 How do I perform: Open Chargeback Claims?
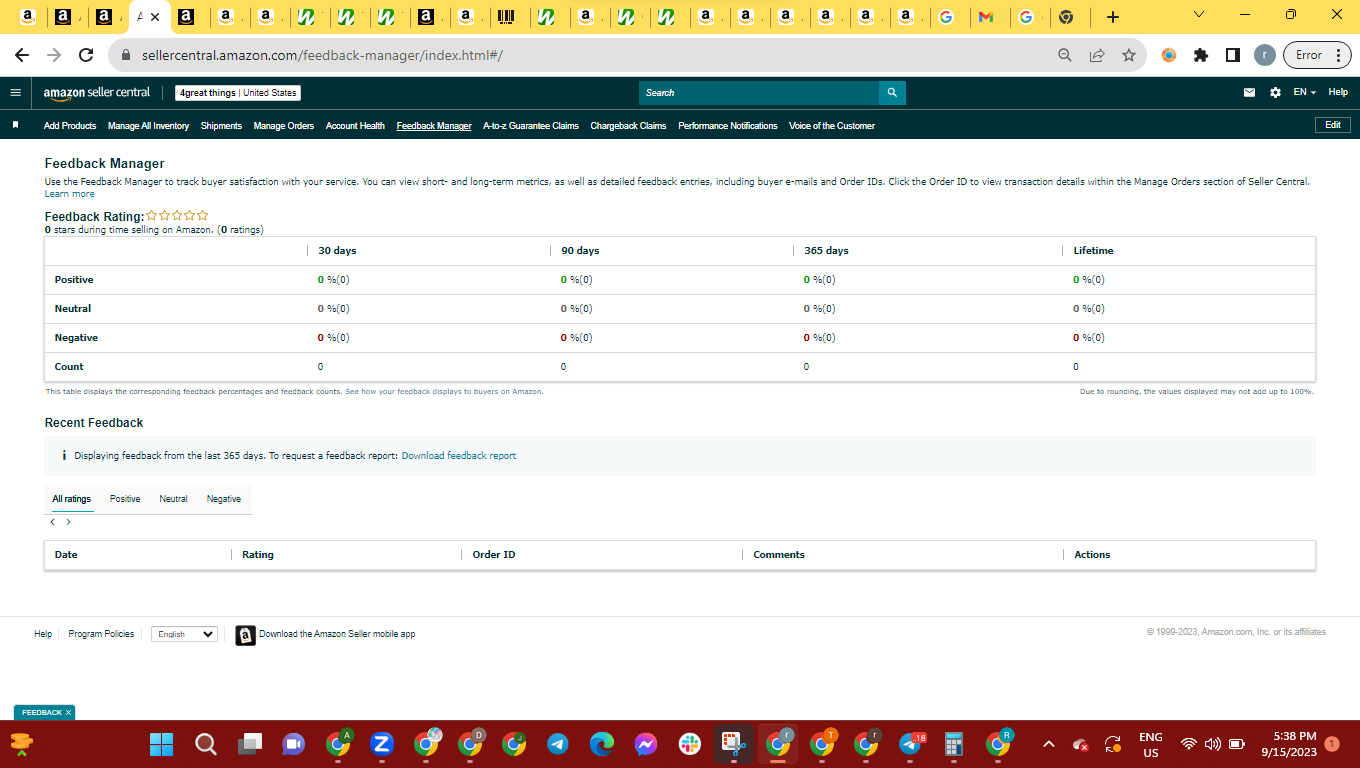tap(628, 126)
